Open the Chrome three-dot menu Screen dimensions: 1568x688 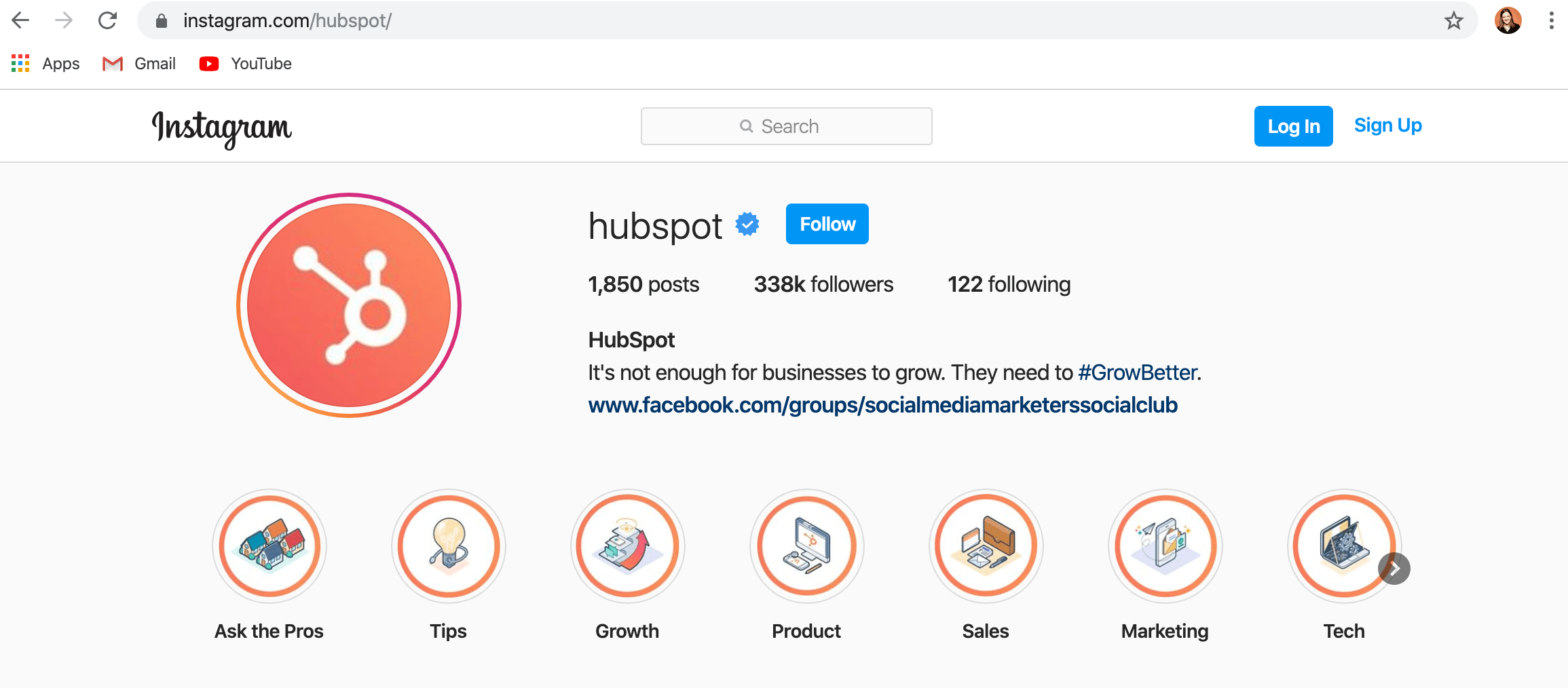click(x=1551, y=21)
